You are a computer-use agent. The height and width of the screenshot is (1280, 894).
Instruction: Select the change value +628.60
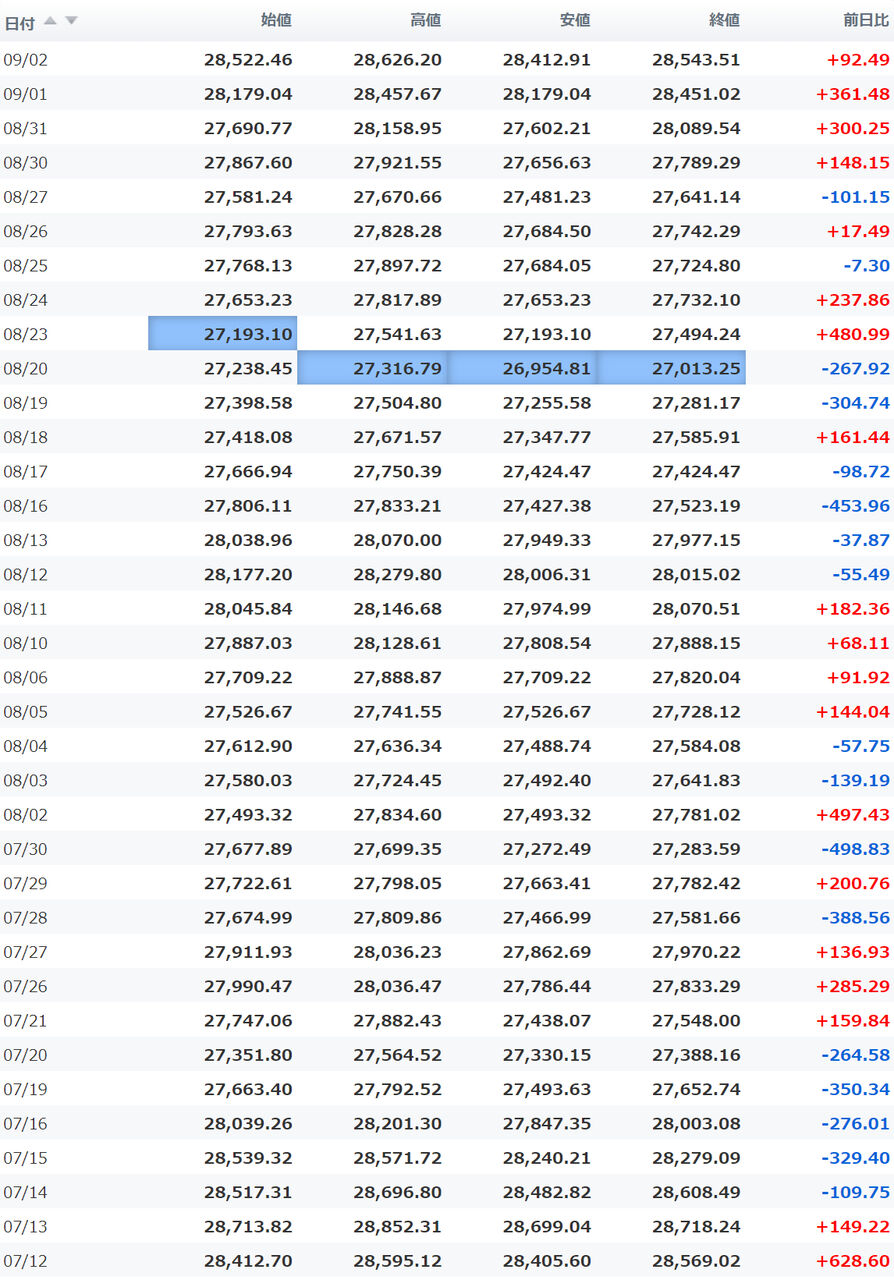click(x=853, y=1261)
